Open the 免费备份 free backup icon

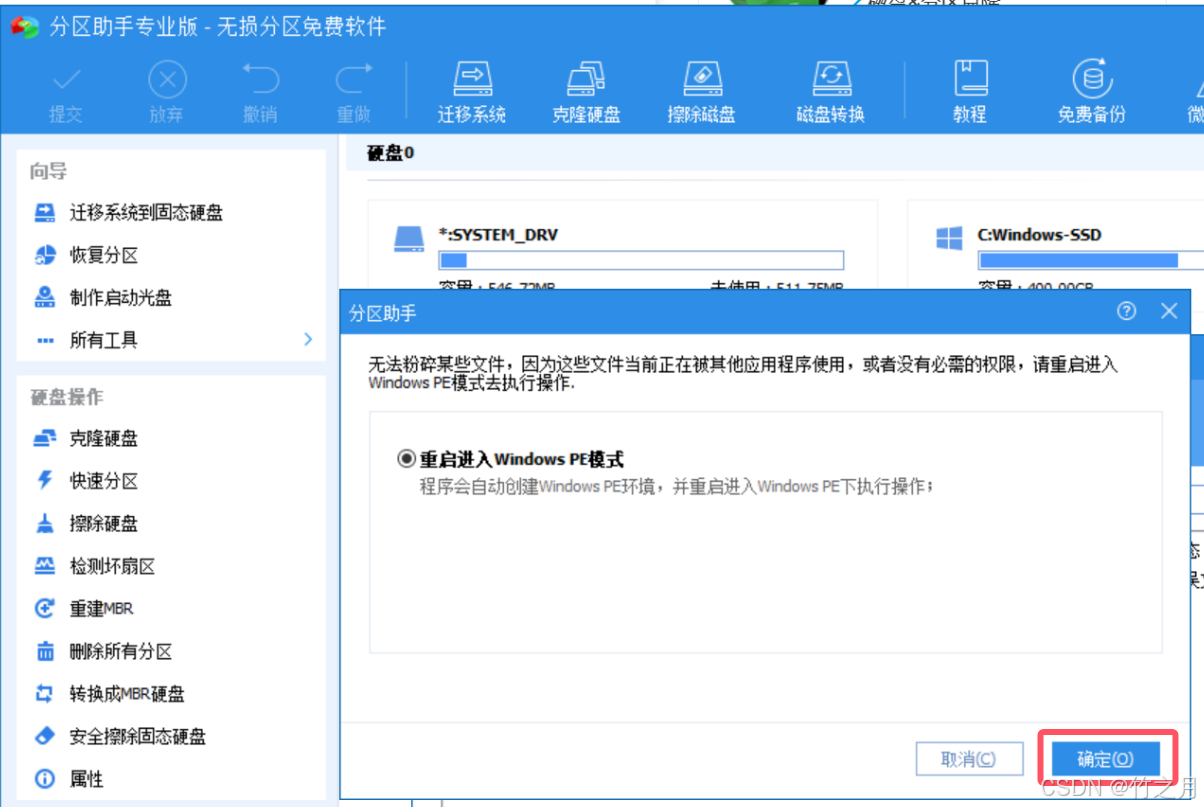pyautogui.click(x=1092, y=92)
